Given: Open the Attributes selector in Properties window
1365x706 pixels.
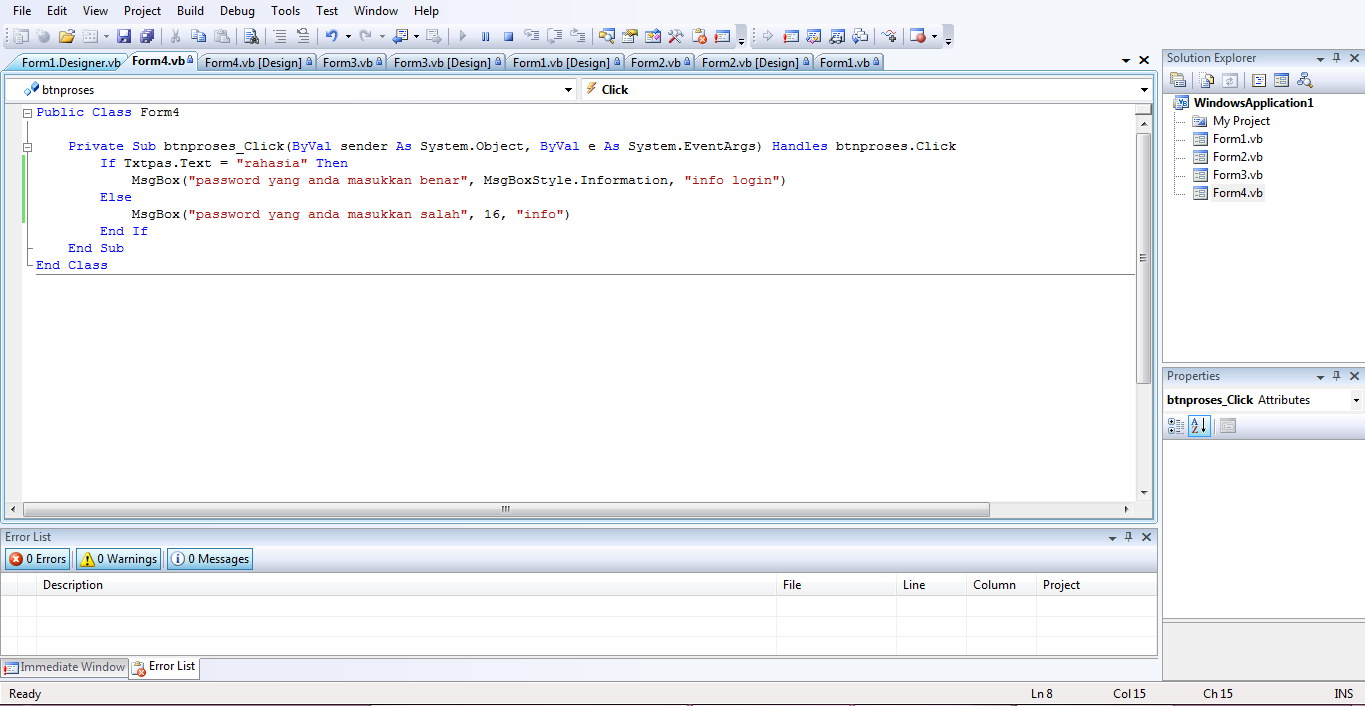Looking at the screenshot, I should tap(1356, 399).
